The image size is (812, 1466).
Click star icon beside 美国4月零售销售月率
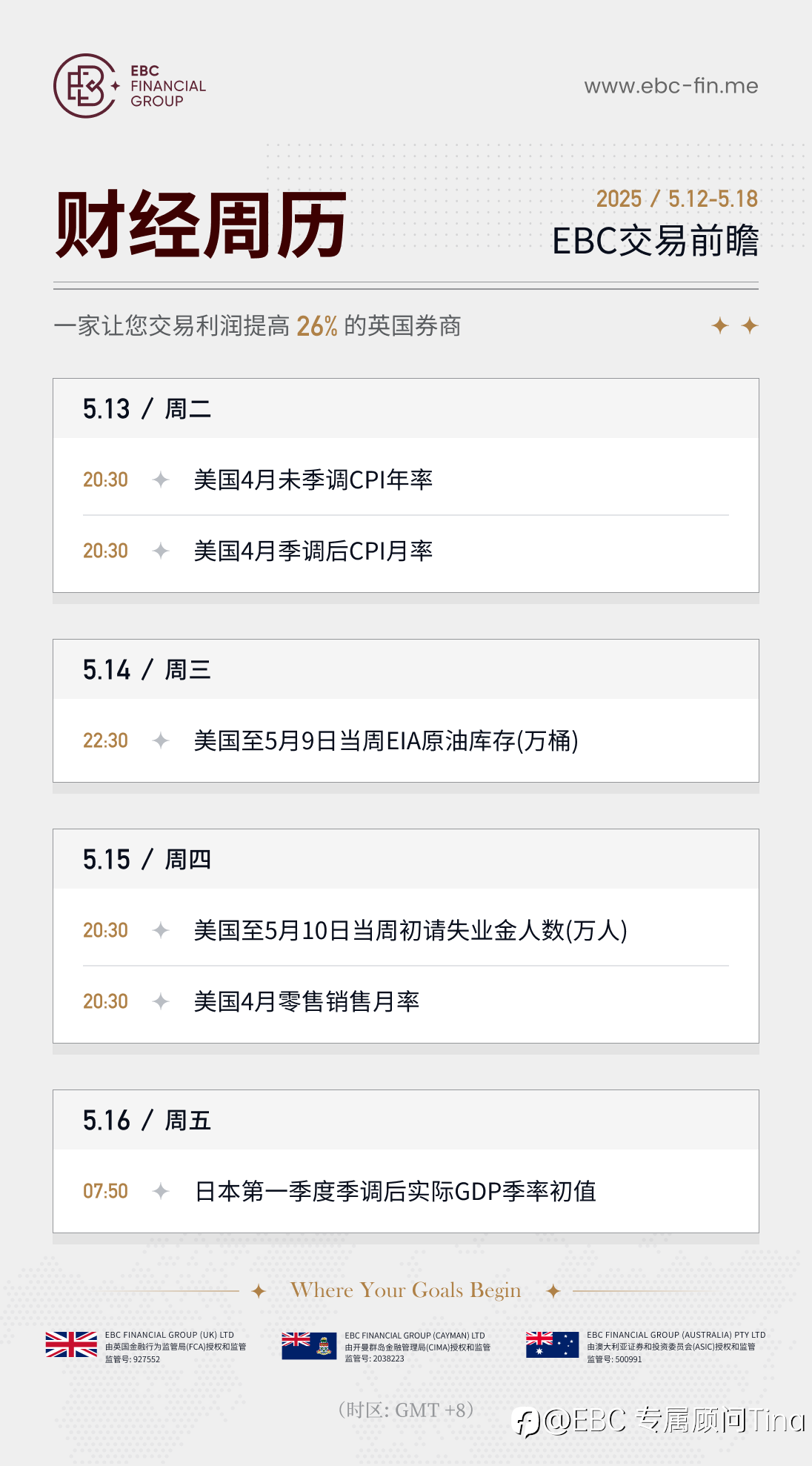161,1001
